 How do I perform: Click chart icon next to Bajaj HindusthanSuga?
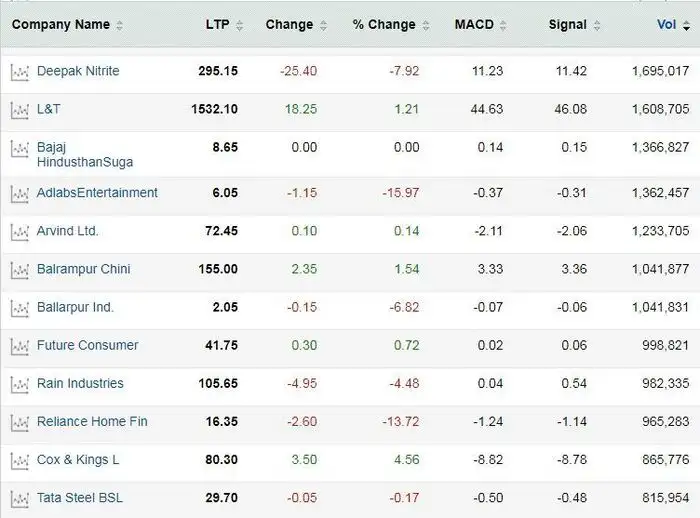(x=19, y=148)
